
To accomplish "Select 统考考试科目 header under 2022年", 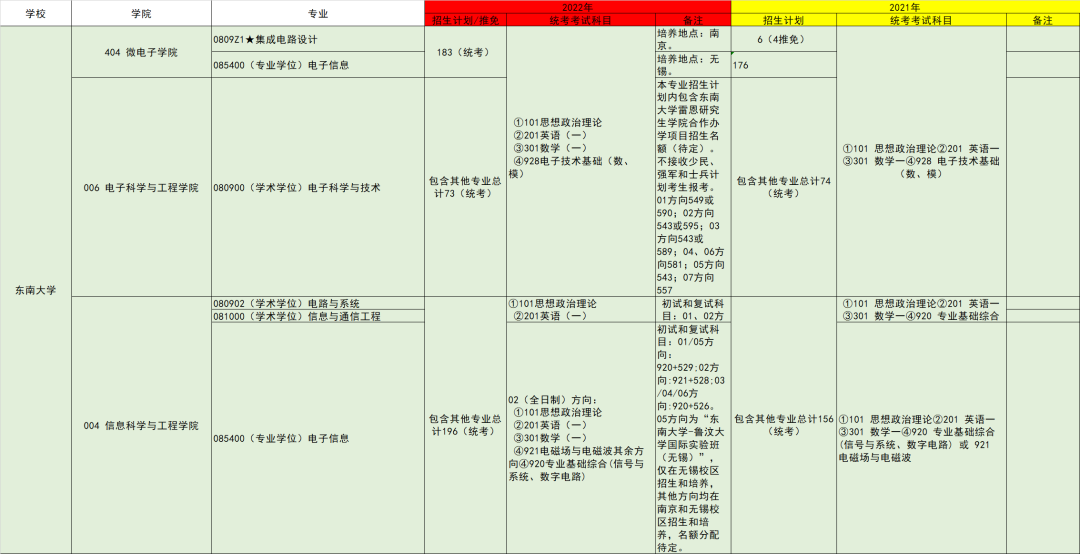I will pos(581,20).
